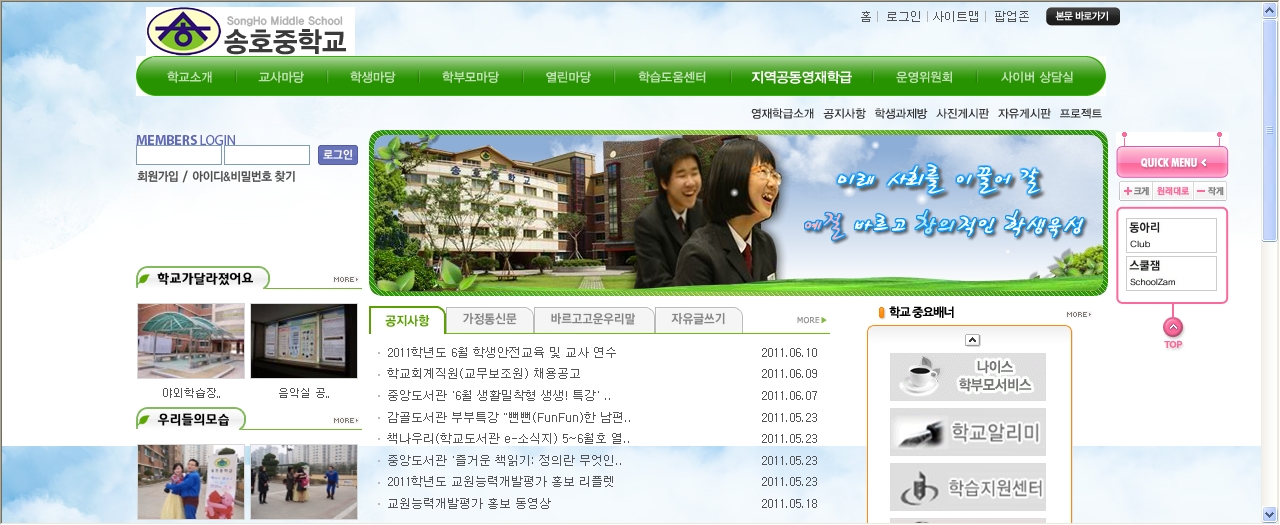
Task: Click the first Members Login ID input field
Action: coord(178,155)
